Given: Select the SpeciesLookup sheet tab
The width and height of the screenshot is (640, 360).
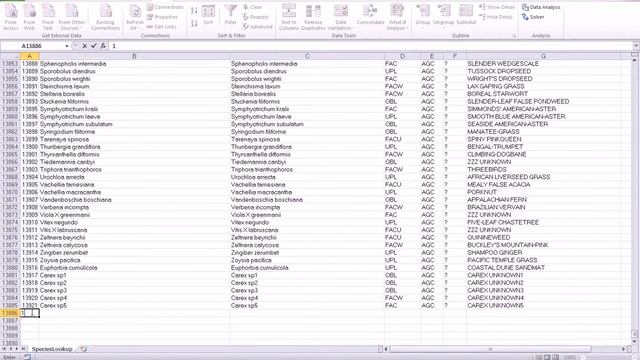Looking at the screenshot, I should (52, 349).
